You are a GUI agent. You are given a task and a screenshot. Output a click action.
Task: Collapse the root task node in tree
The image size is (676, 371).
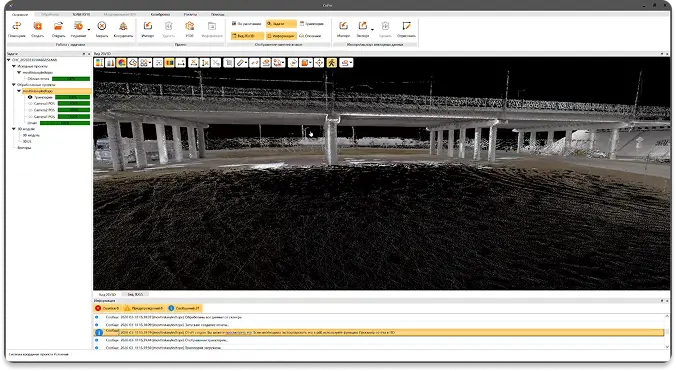9,60
